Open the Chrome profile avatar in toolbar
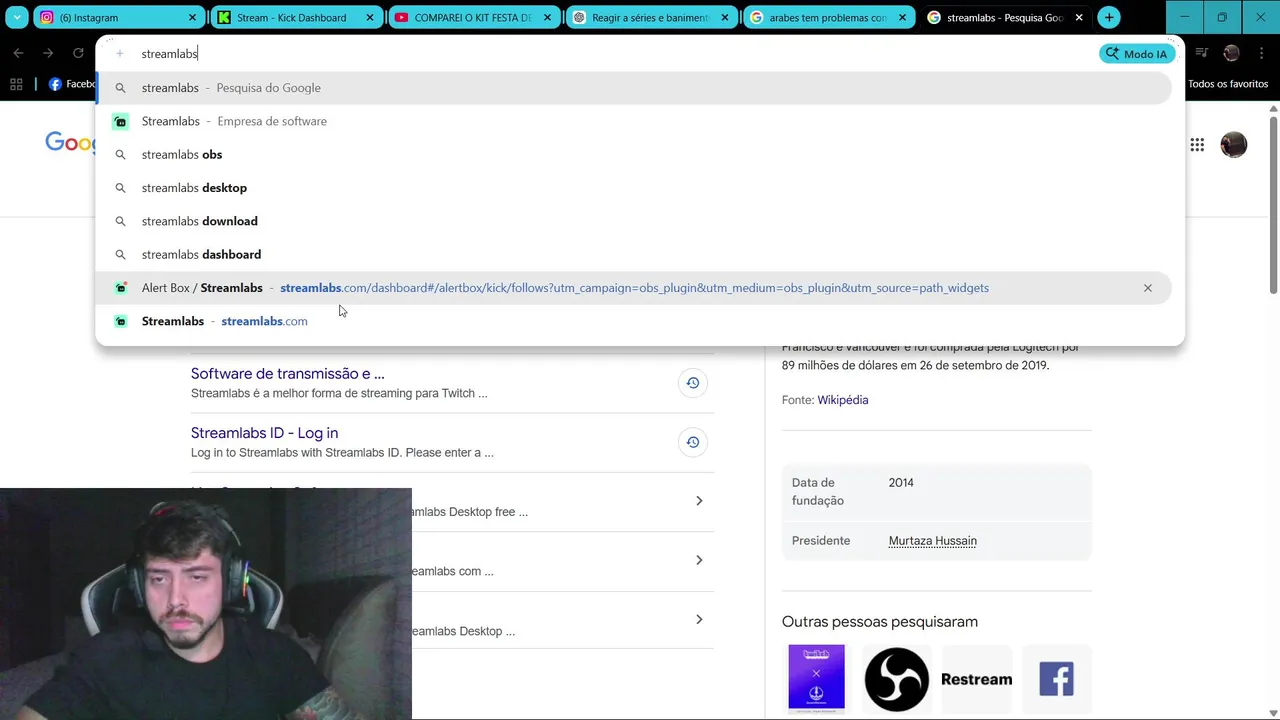 [x=1231, y=53]
